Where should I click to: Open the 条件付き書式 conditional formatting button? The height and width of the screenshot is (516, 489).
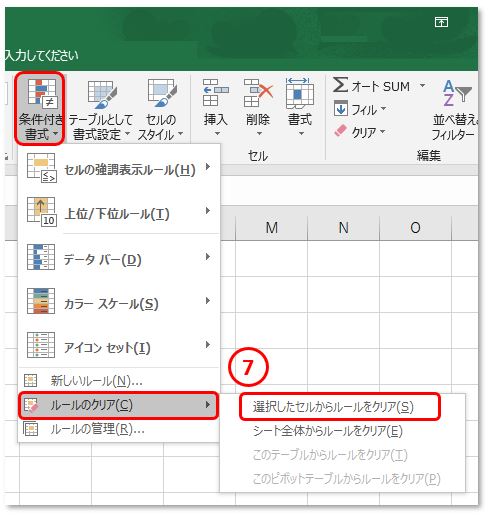coord(40,109)
